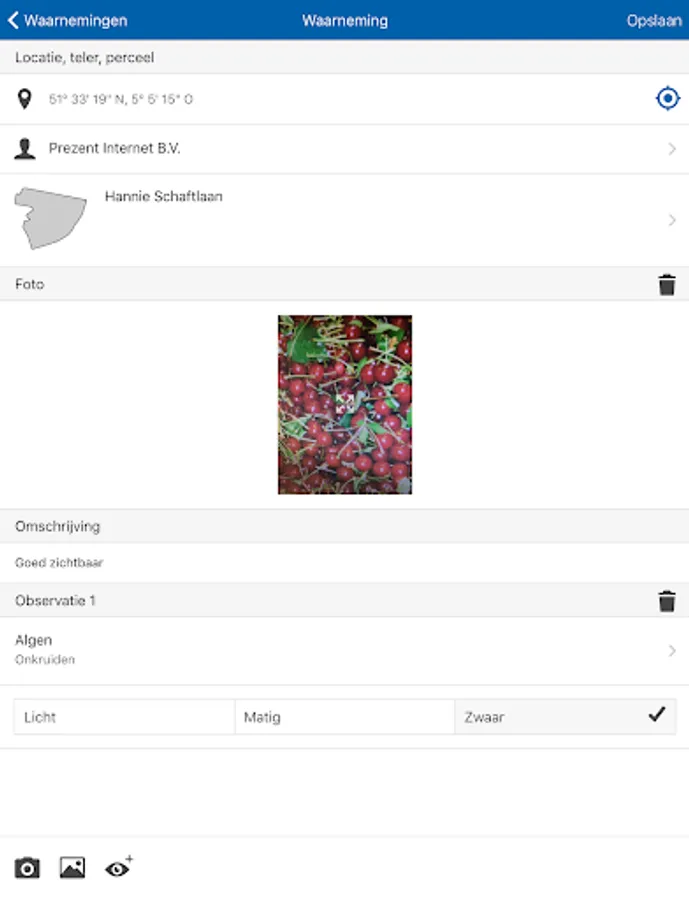This screenshot has width=689, height=900.
Task: Go back to Waarnemingen list
Action: tap(67, 21)
